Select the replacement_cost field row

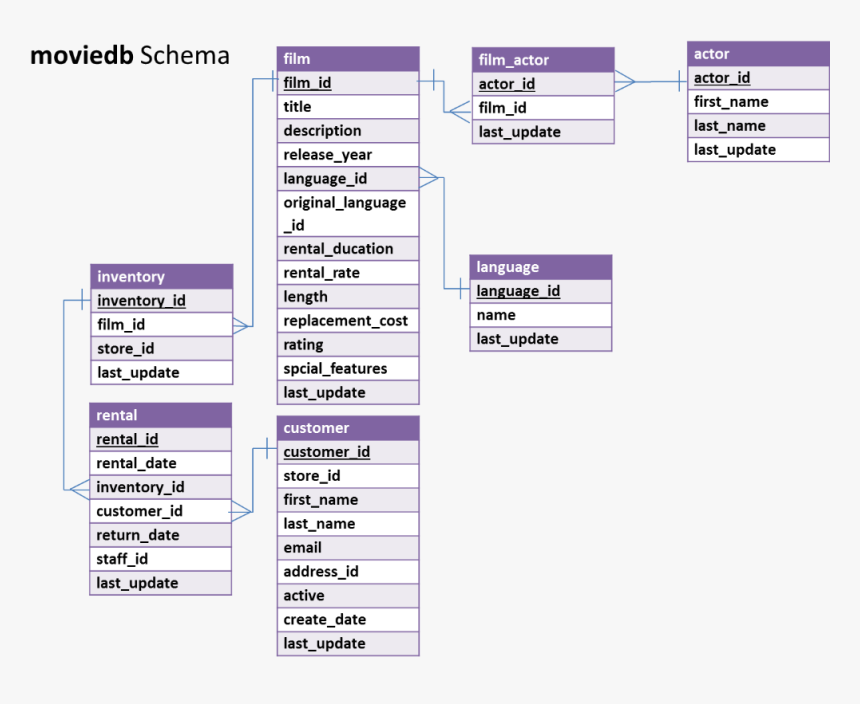(x=348, y=320)
